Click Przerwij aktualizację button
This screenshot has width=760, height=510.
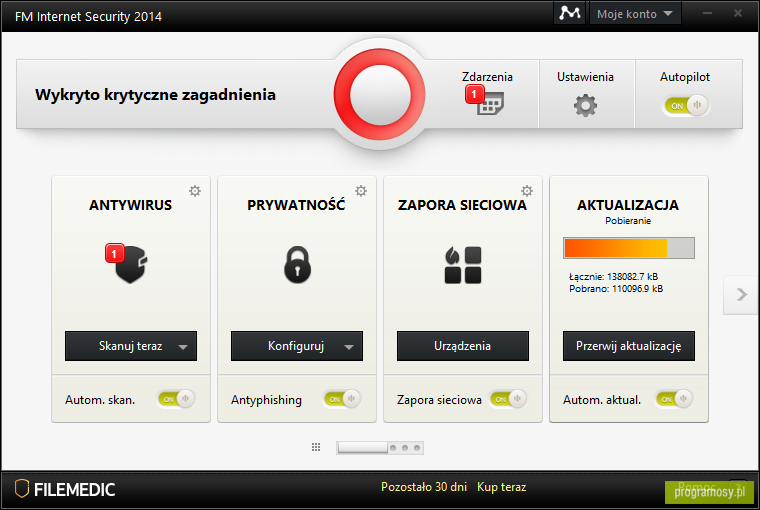point(629,346)
